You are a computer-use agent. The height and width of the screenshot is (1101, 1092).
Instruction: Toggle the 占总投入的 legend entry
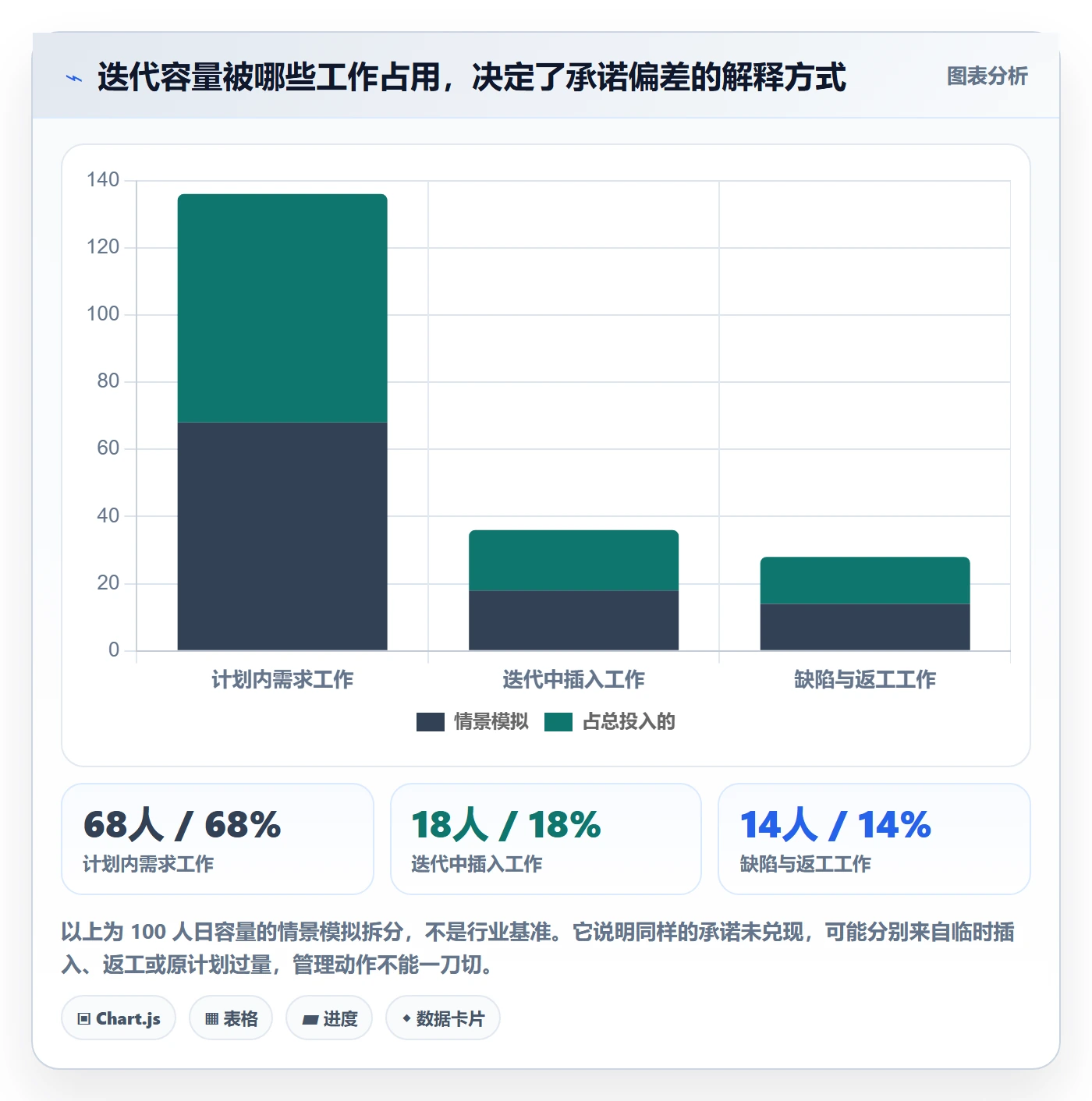click(609, 721)
